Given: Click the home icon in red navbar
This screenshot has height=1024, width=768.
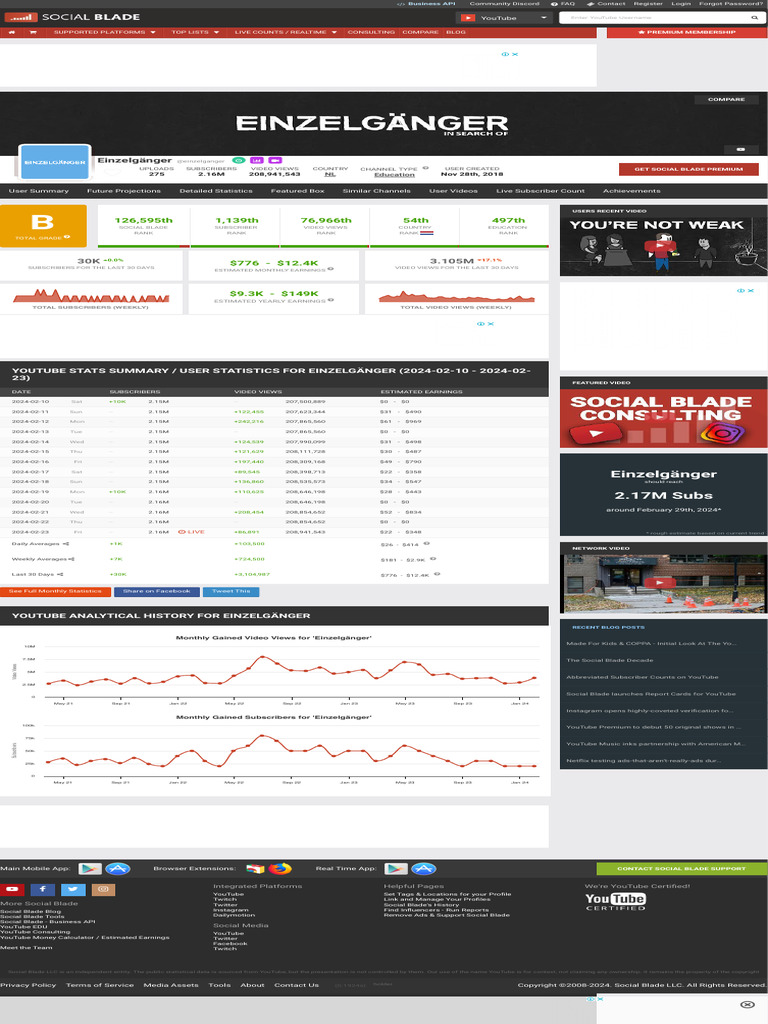Looking at the screenshot, I should pyautogui.click(x=12, y=32).
